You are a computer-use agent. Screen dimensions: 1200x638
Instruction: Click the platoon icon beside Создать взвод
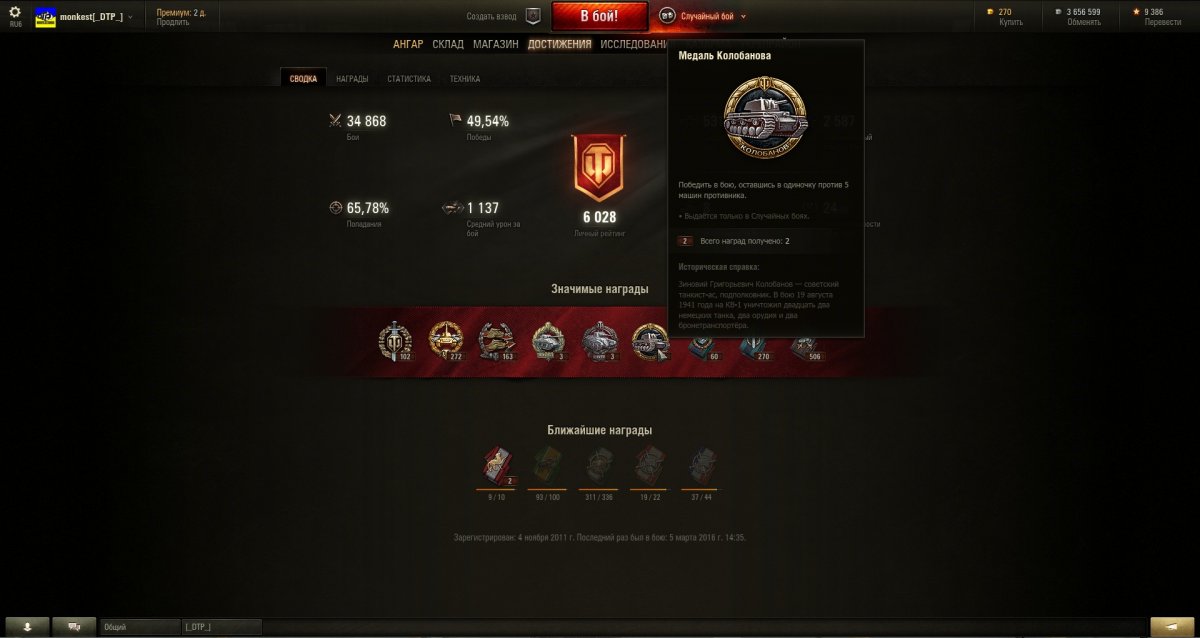coord(533,16)
